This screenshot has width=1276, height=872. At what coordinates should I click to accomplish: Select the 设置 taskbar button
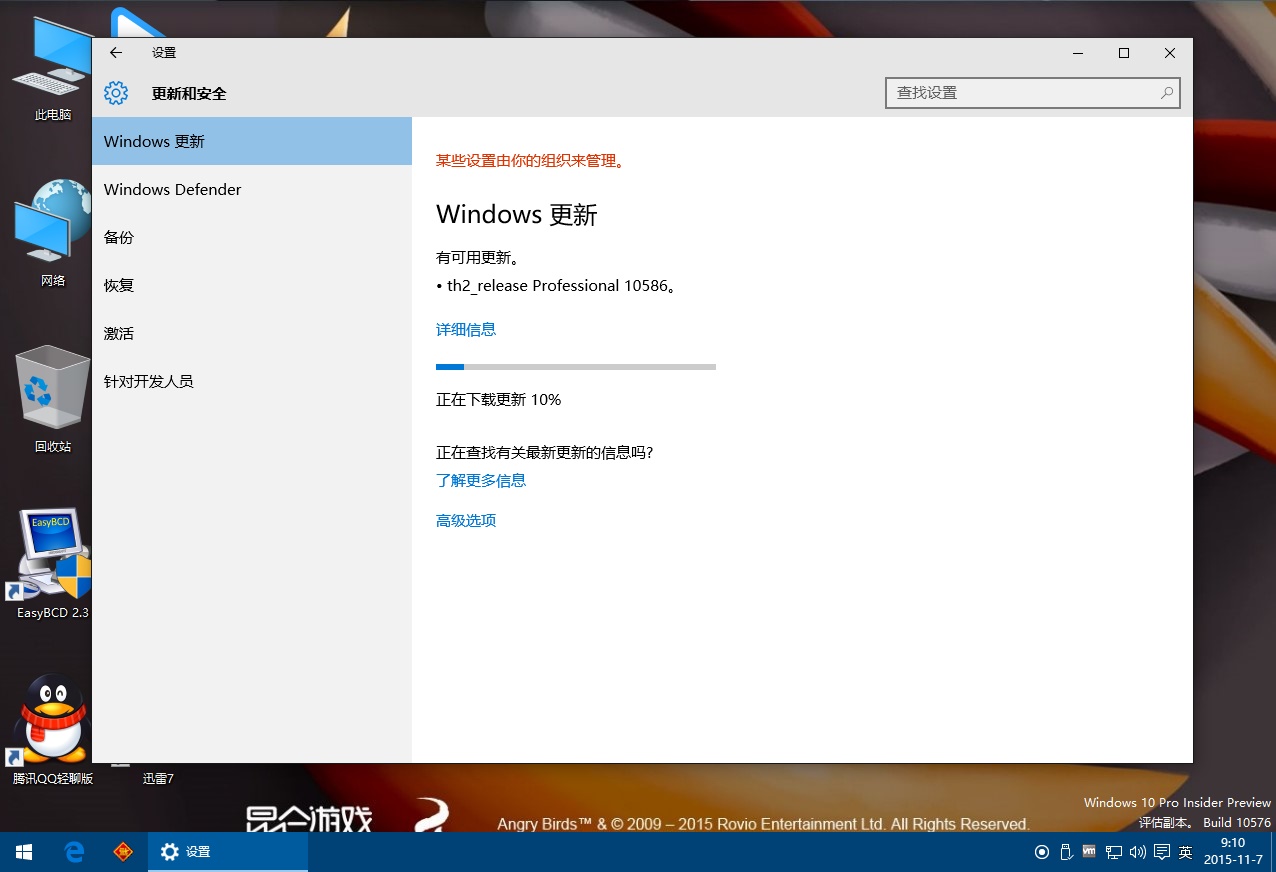tap(228, 852)
